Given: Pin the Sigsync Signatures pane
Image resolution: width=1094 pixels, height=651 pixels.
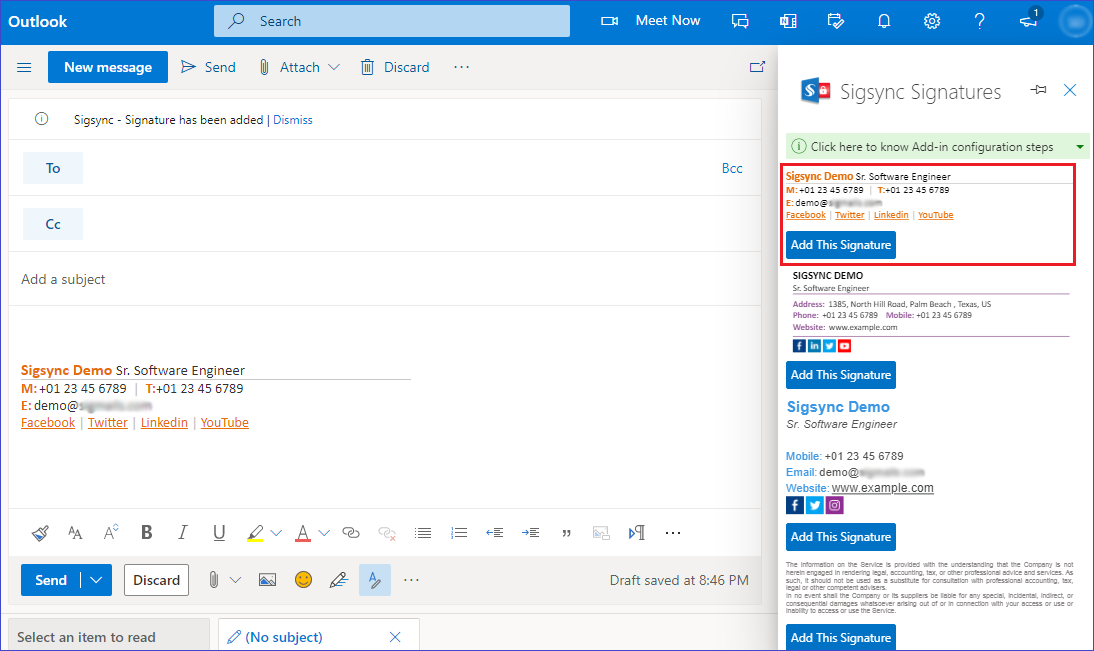Looking at the screenshot, I should (x=1038, y=90).
